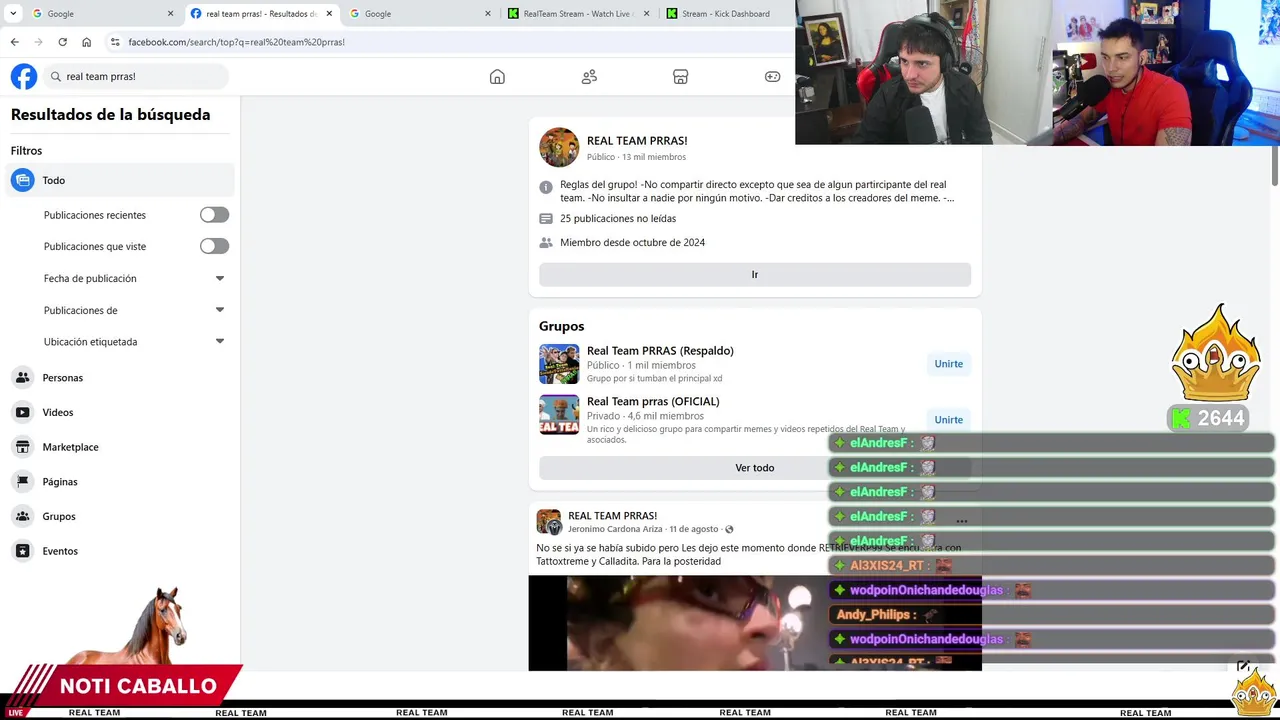This screenshot has width=1280, height=720.
Task: Open Jeronimo Cardona Ariza profile link
Action: 615,529
